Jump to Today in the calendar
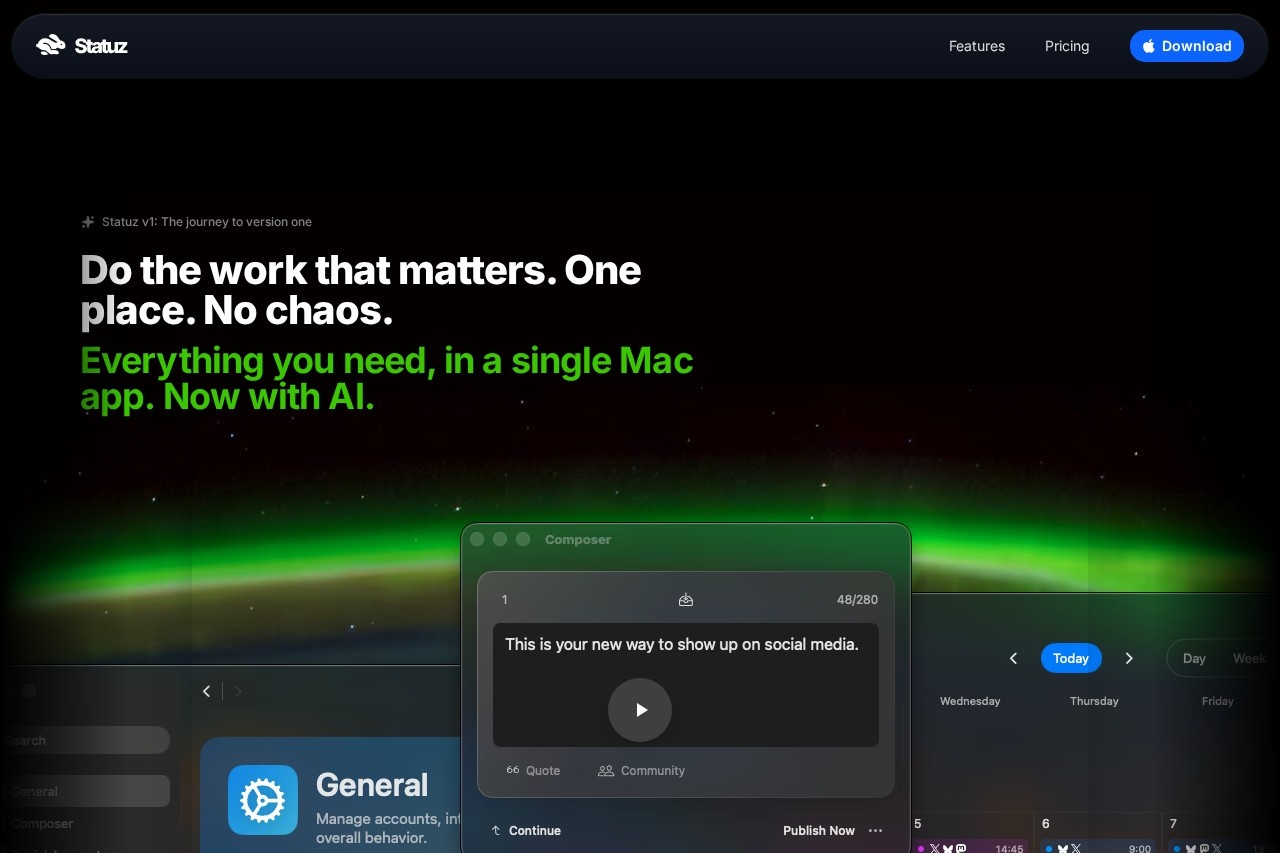The height and width of the screenshot is (853, 1280). 1070,658
